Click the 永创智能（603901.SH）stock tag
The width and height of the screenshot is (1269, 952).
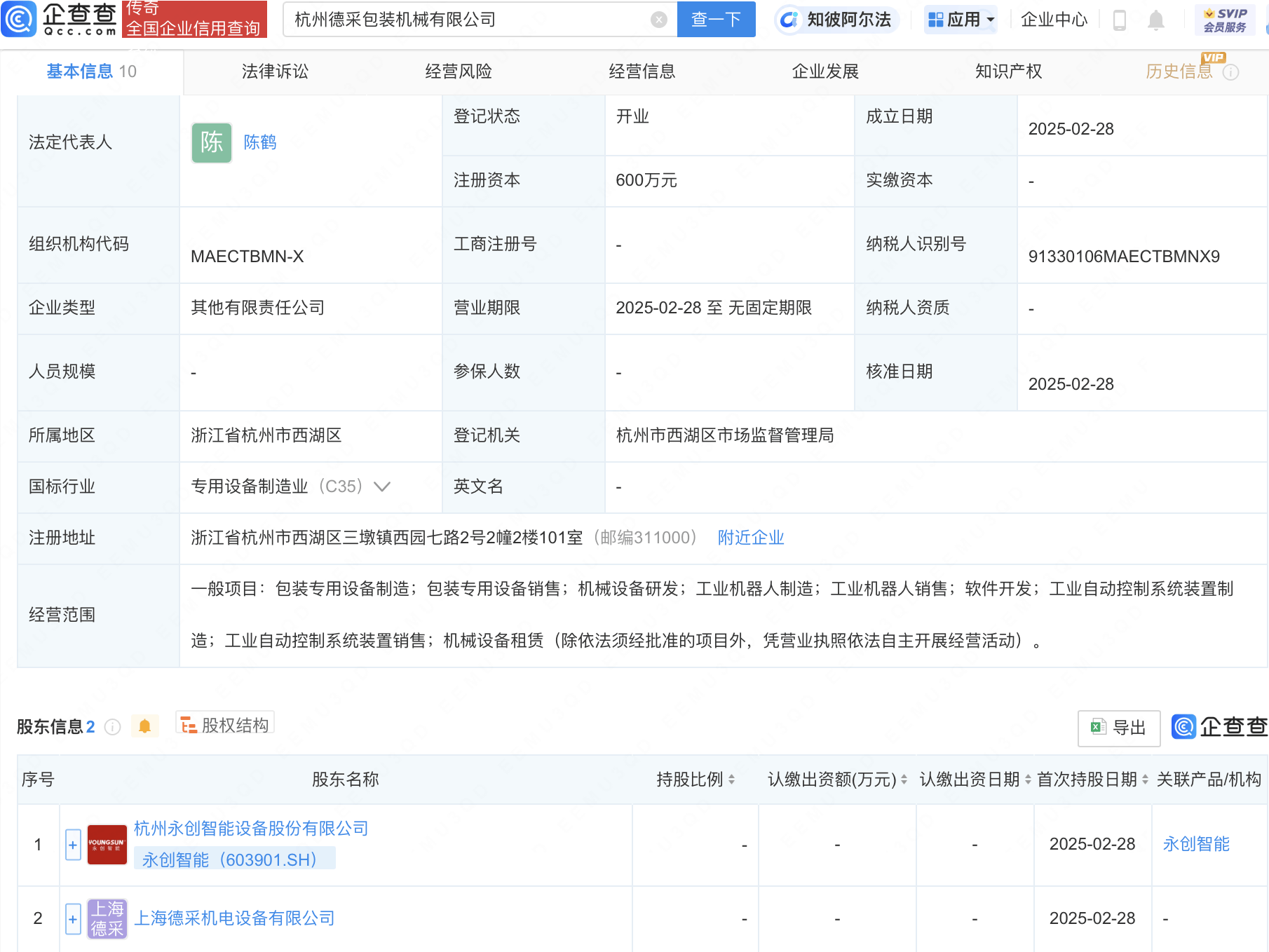tap(234, 859)
